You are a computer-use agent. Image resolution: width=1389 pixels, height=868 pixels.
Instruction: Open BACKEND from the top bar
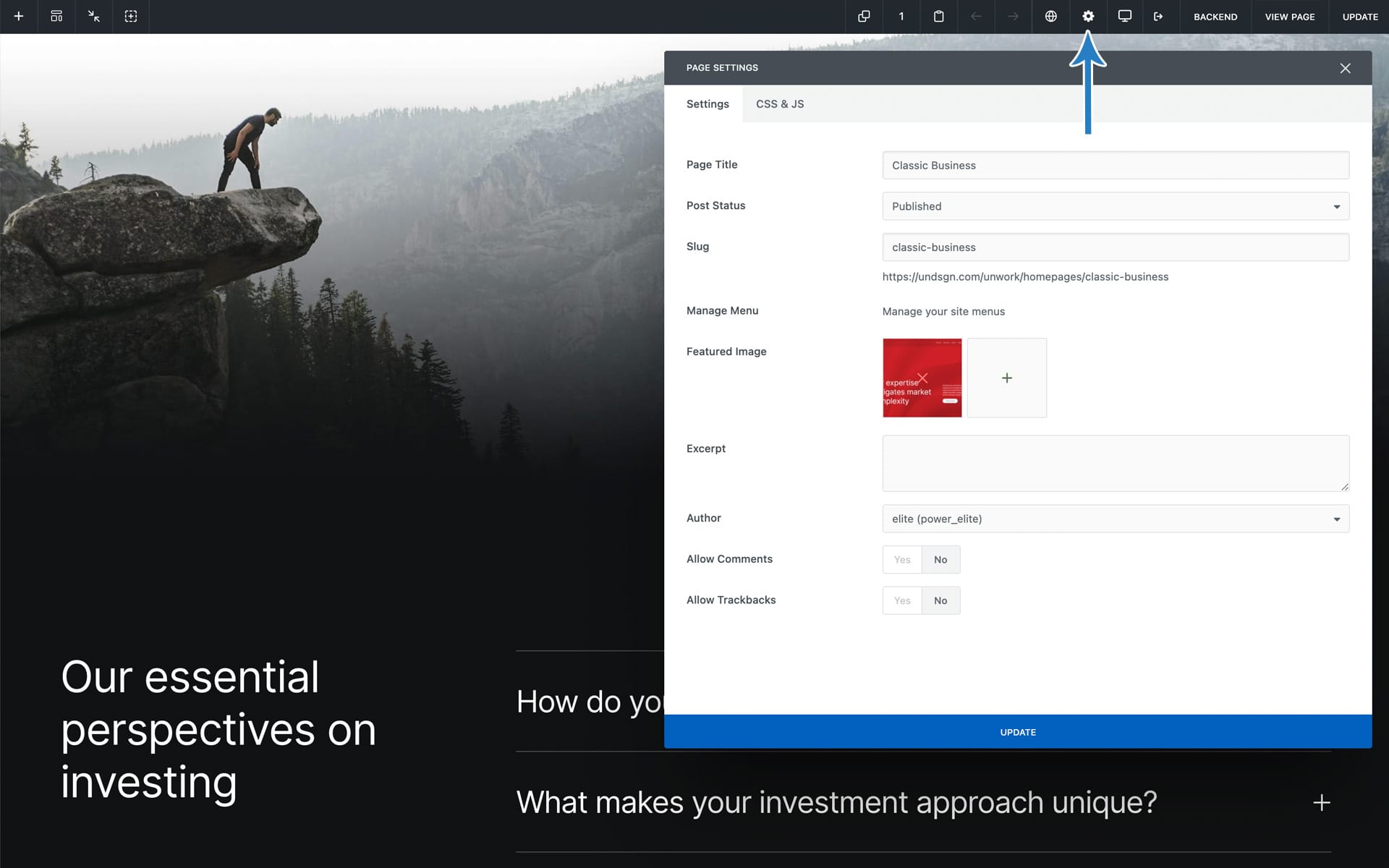pyautogui.click(x=1215, y=17)
